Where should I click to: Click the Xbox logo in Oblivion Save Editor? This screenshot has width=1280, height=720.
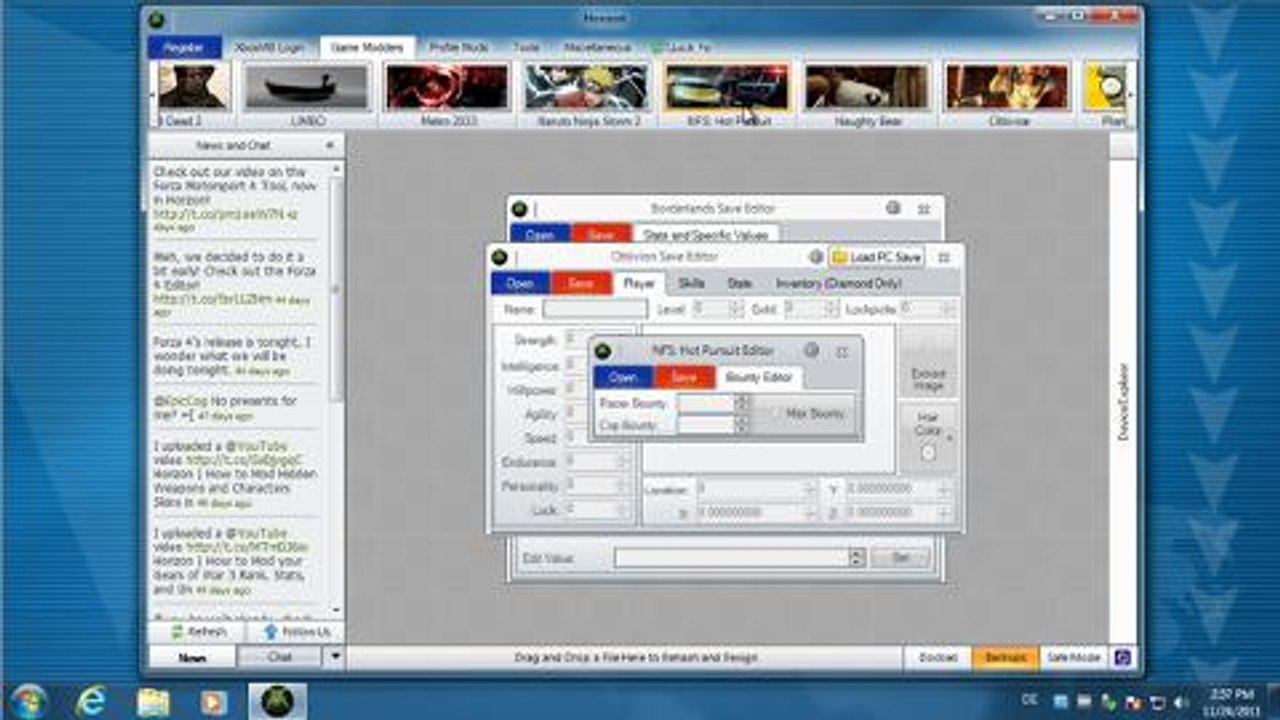pos(499,257)
